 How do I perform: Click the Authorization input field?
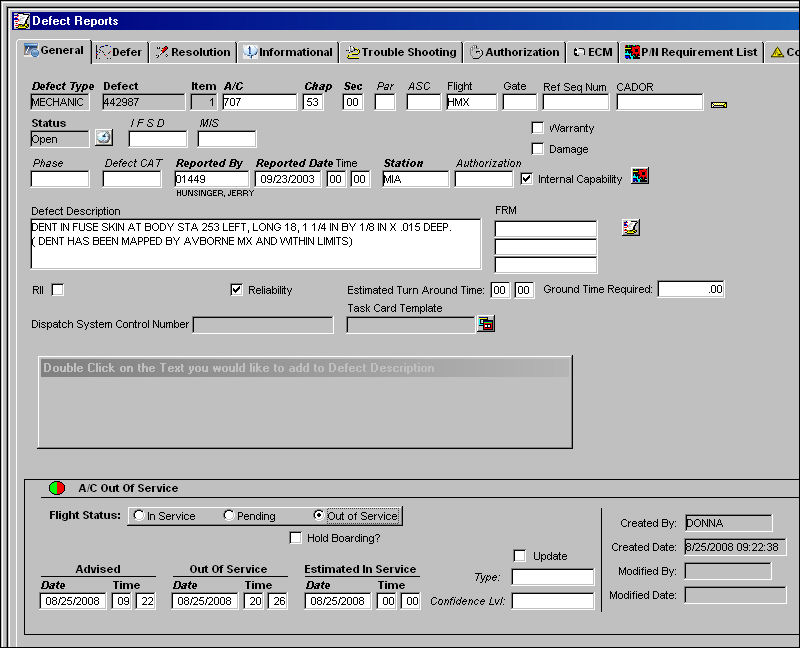[484, 179]
